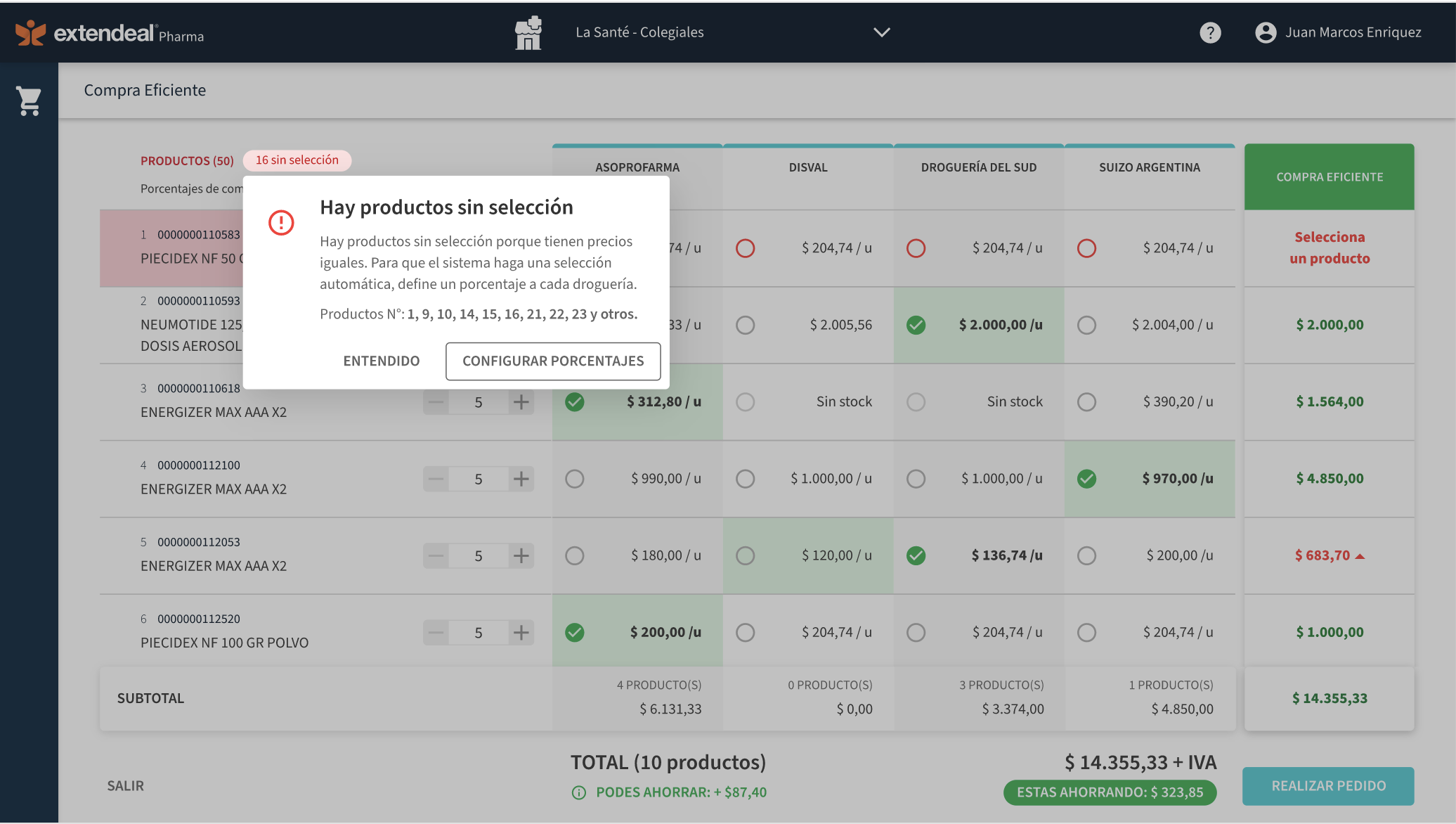Decrease quantity for product 0000000112053
This screenshot has width=1456, height=824.
[x=436, y=555]
